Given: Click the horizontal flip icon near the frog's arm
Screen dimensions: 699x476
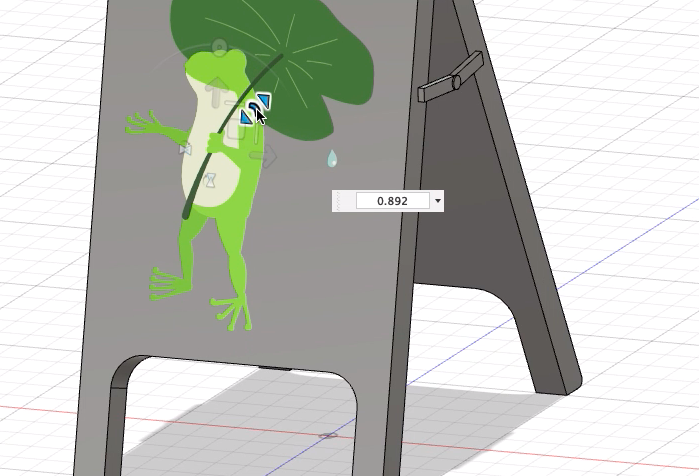Looking at the screenshot, I should pos(185,149).
